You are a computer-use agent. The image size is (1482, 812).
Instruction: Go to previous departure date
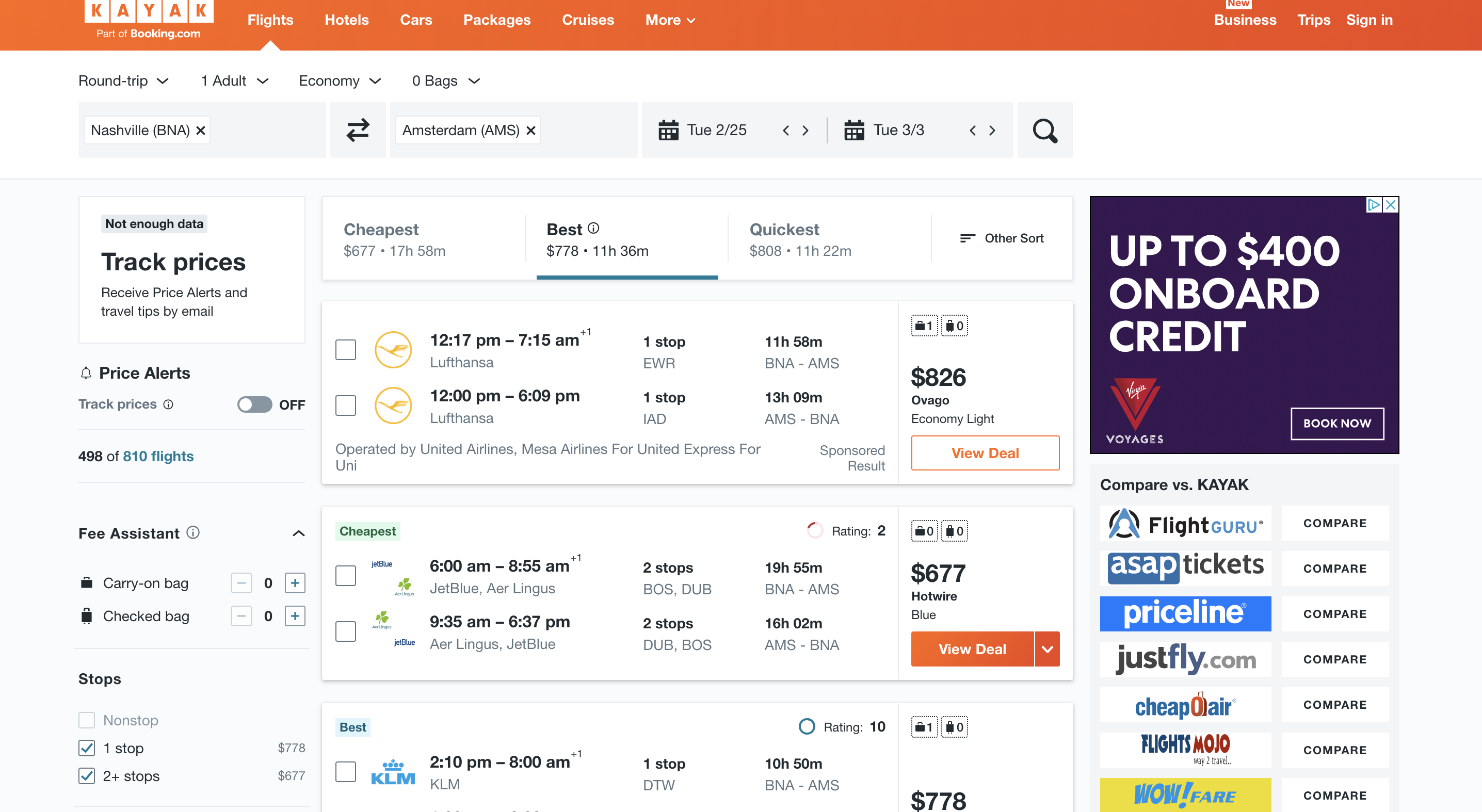786,131
